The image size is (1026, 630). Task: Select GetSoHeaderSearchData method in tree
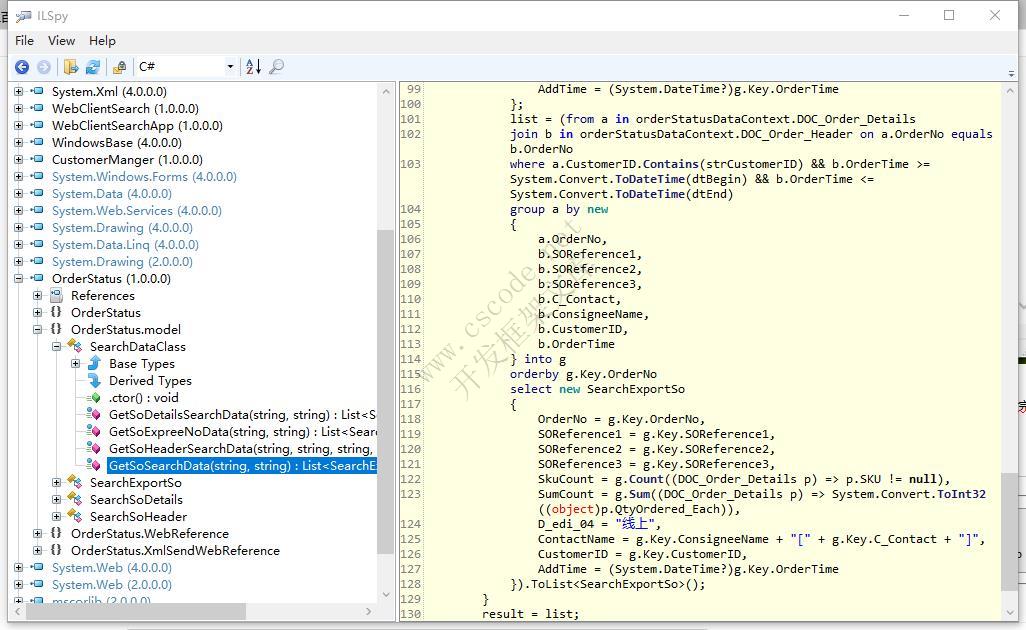(241, 449)
